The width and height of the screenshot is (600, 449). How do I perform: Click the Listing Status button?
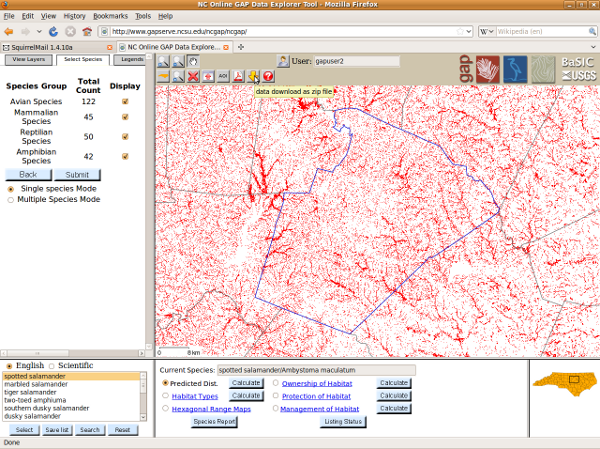[x=343, y=422]
